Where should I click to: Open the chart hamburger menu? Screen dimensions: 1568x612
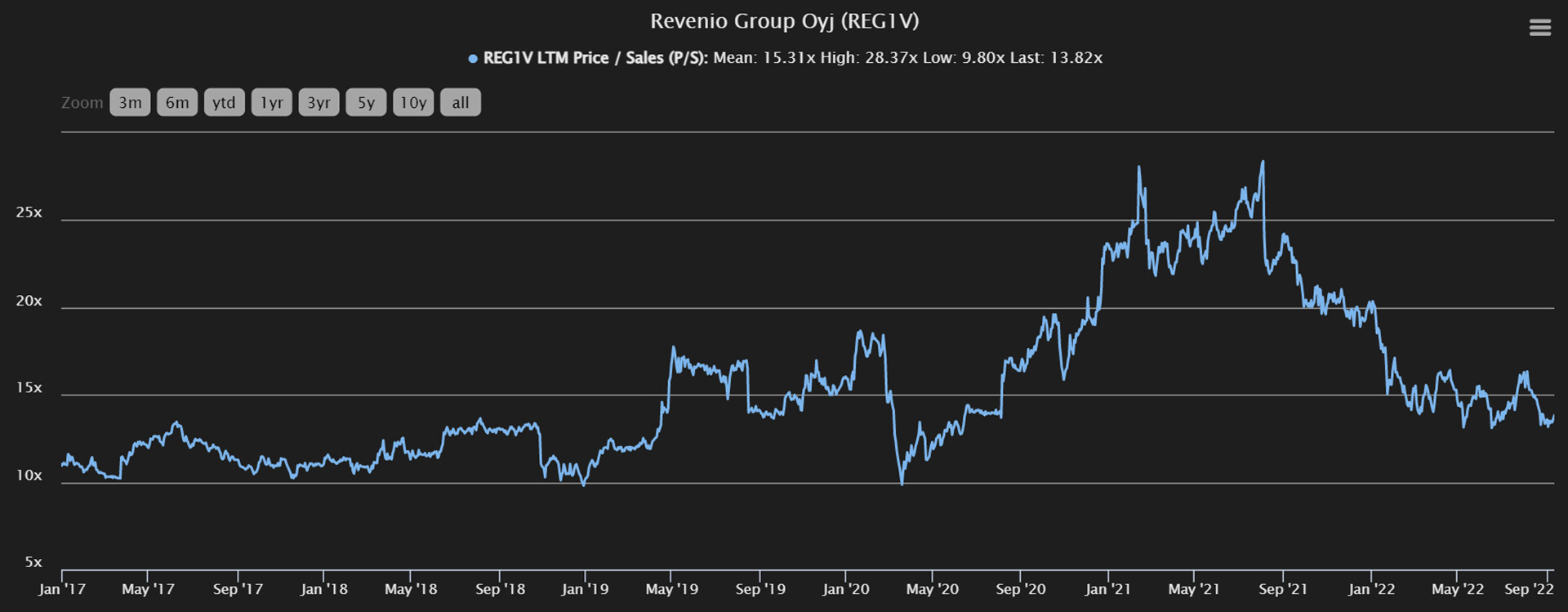pos(1539,28)
